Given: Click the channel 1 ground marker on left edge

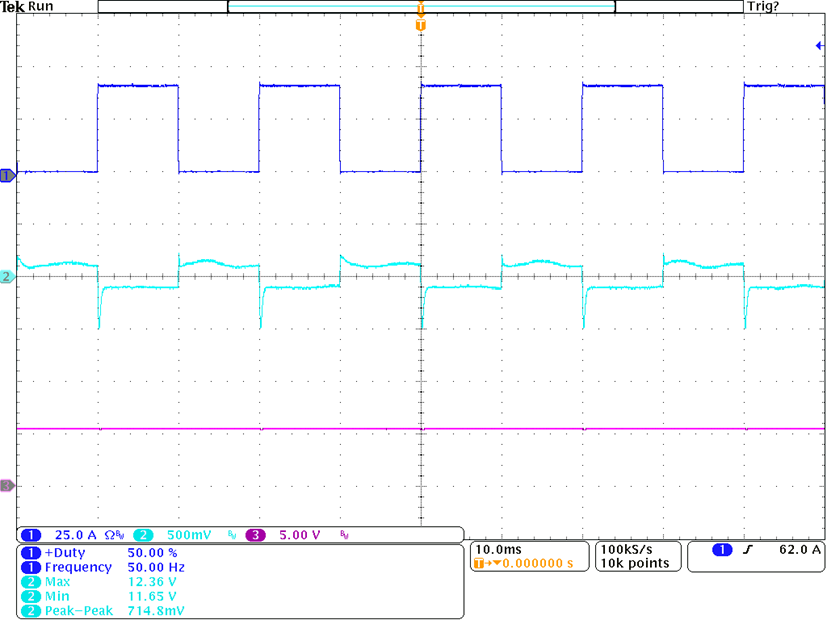Looking at the screenshot, I should (x=8, y=175).
